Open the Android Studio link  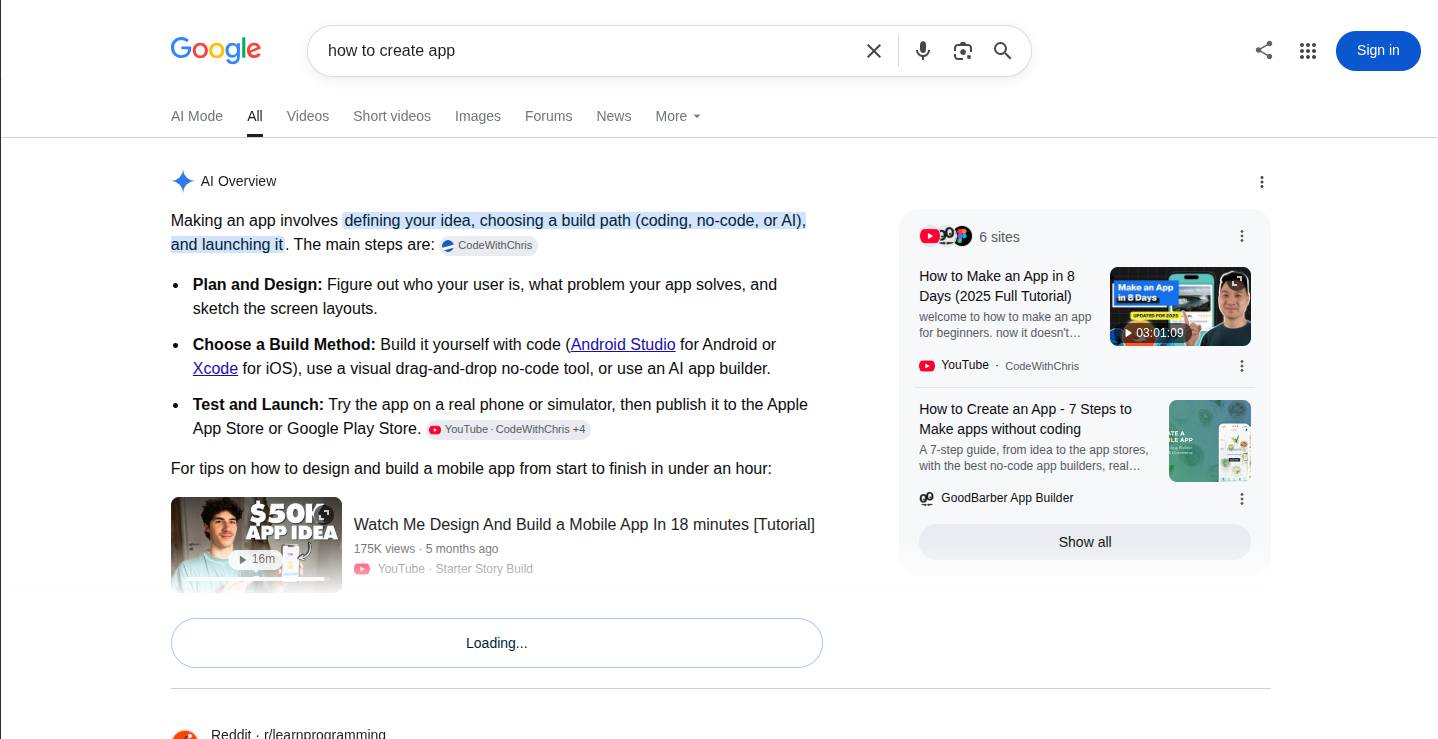click(623, 344)
